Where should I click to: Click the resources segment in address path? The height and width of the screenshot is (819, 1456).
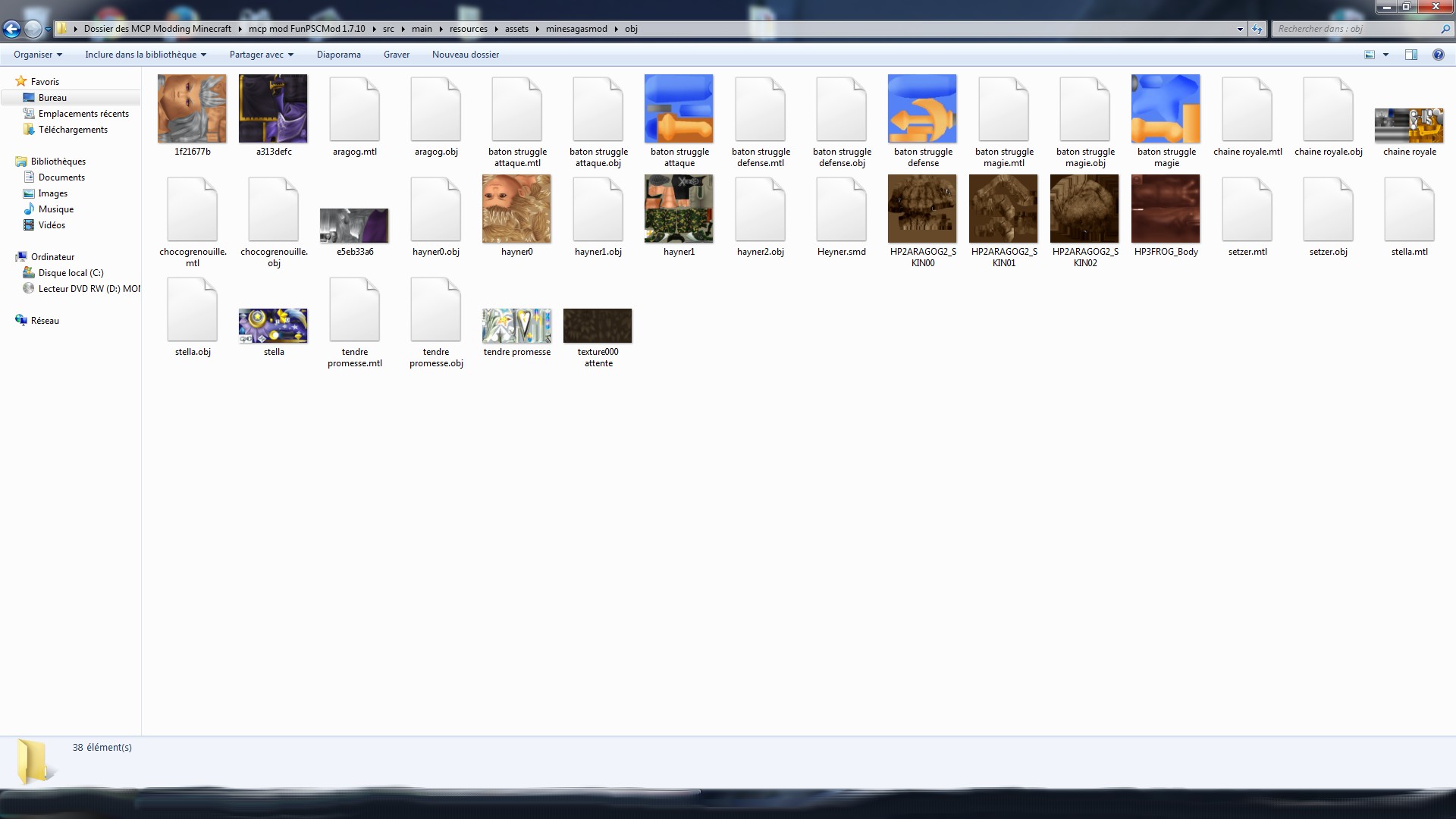point(468,29)
